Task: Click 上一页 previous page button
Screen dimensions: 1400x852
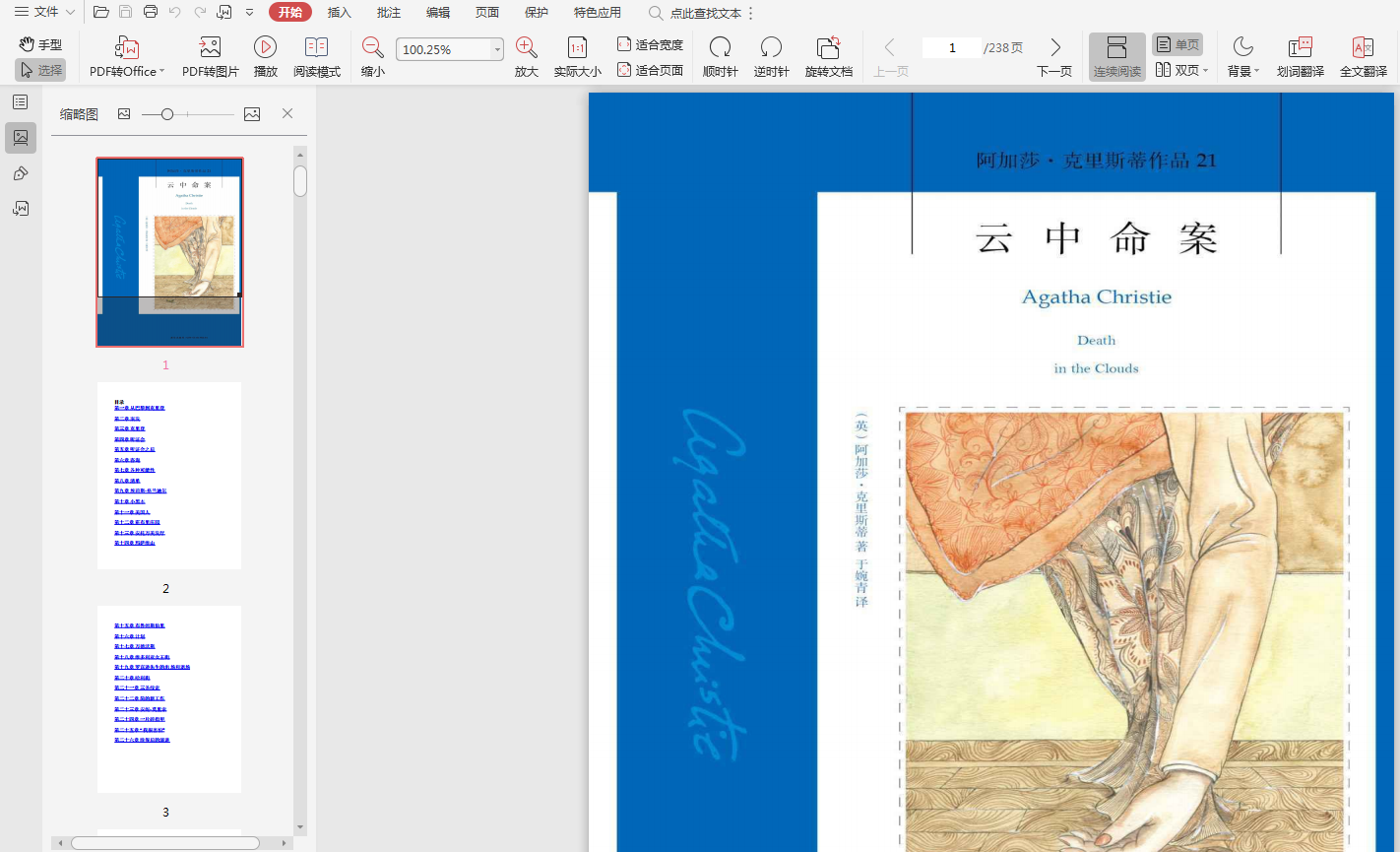Action: (x=890, y=56)
